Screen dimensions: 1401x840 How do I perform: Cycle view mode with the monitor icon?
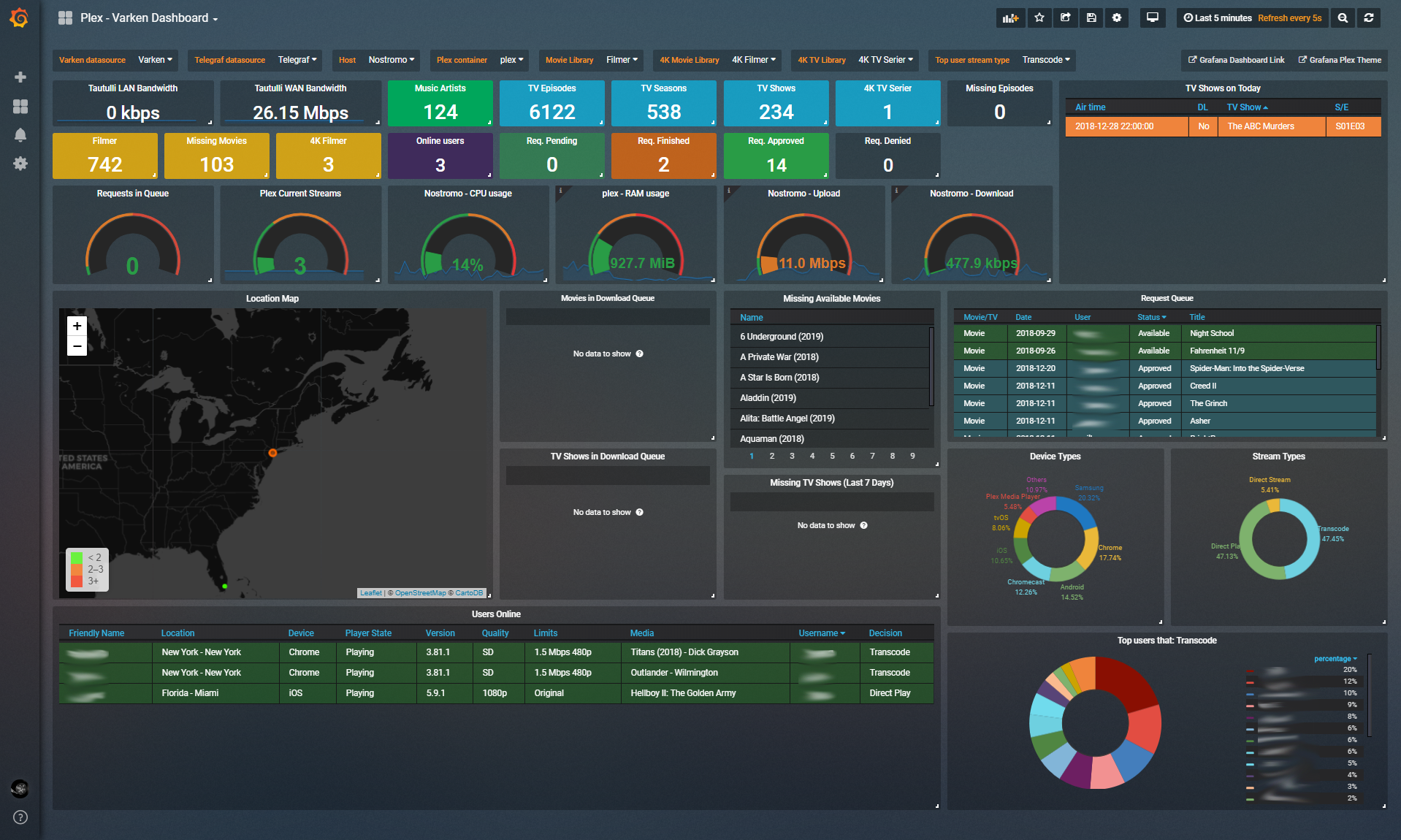(1153, 18)
